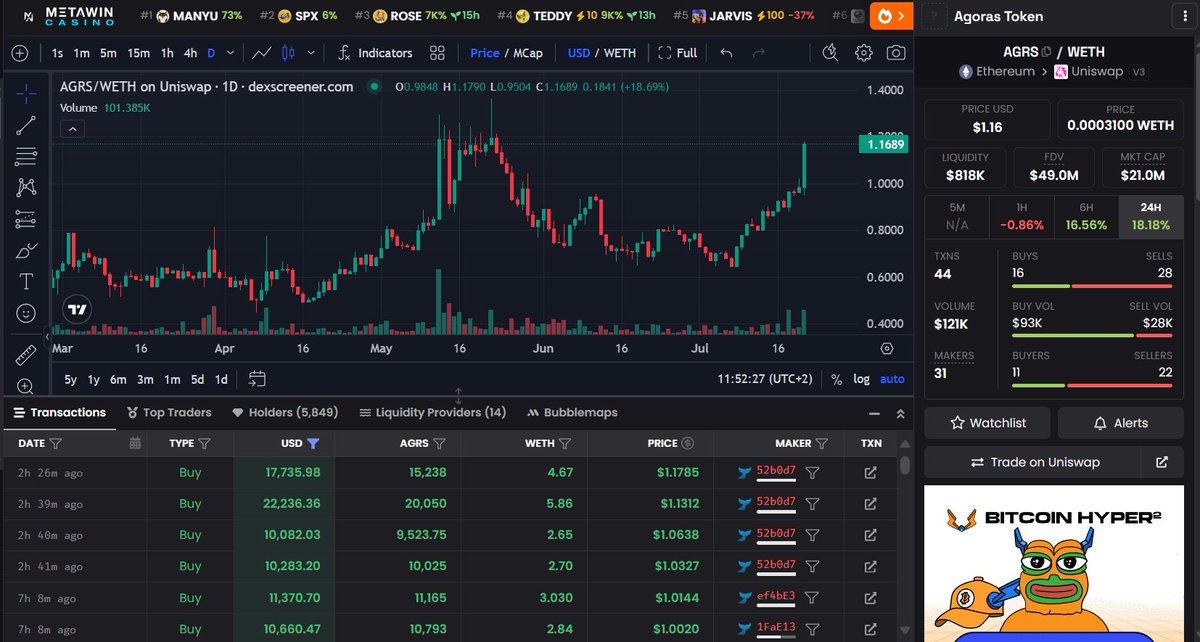Click the orange fire trending button
This screenshot has width=1200, height=642.
coord(891,16)
